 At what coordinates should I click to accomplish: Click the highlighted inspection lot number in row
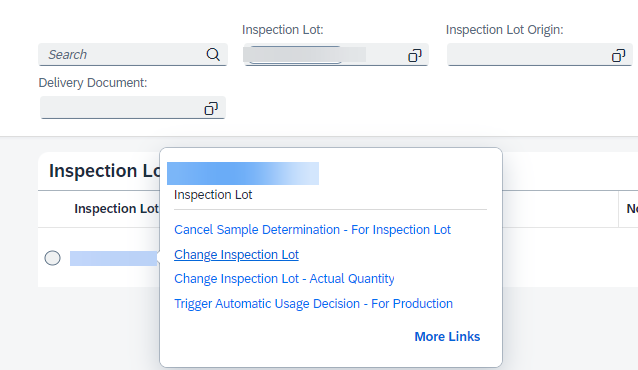(114, 258)
